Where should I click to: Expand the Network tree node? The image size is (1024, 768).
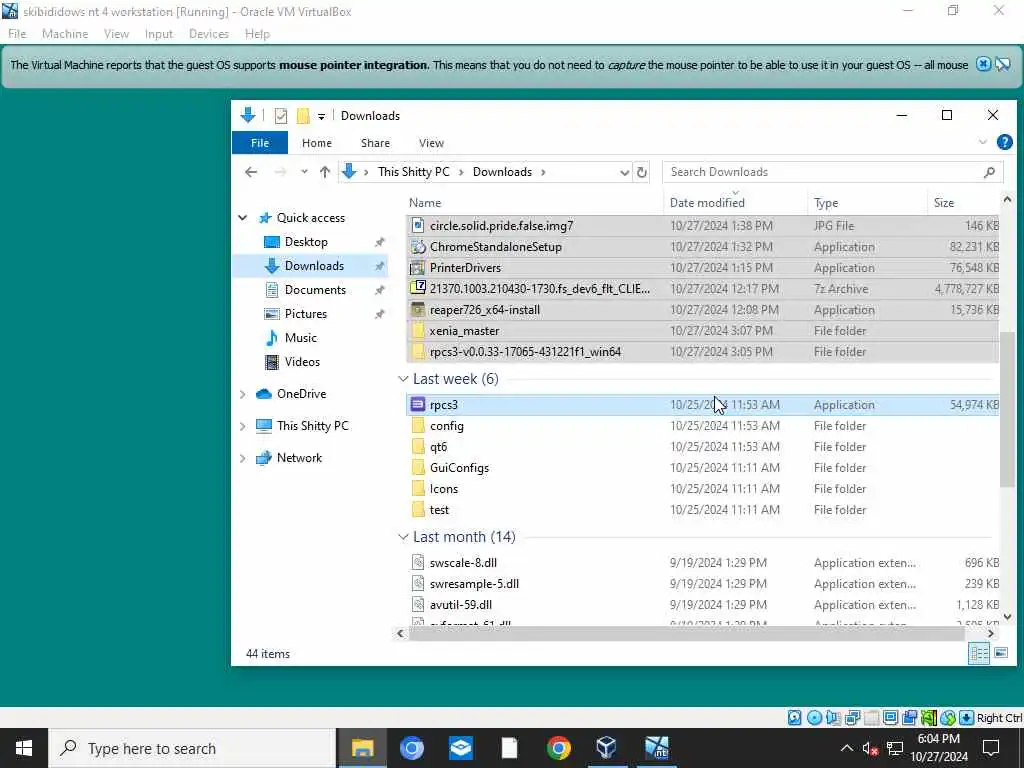(243, 458)
